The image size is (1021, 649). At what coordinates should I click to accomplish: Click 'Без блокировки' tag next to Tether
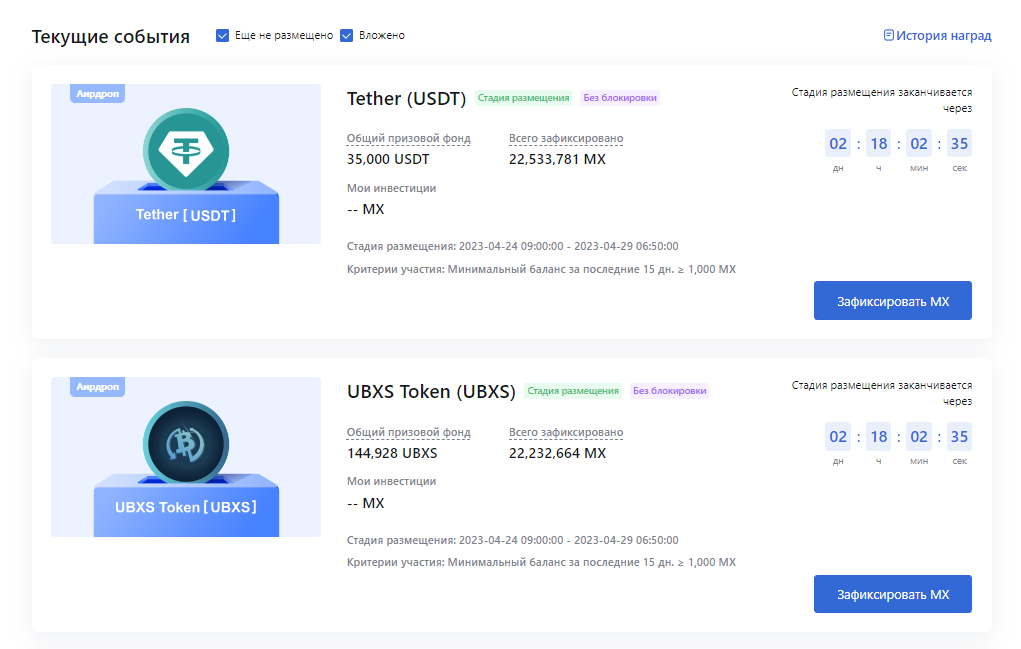620,98
